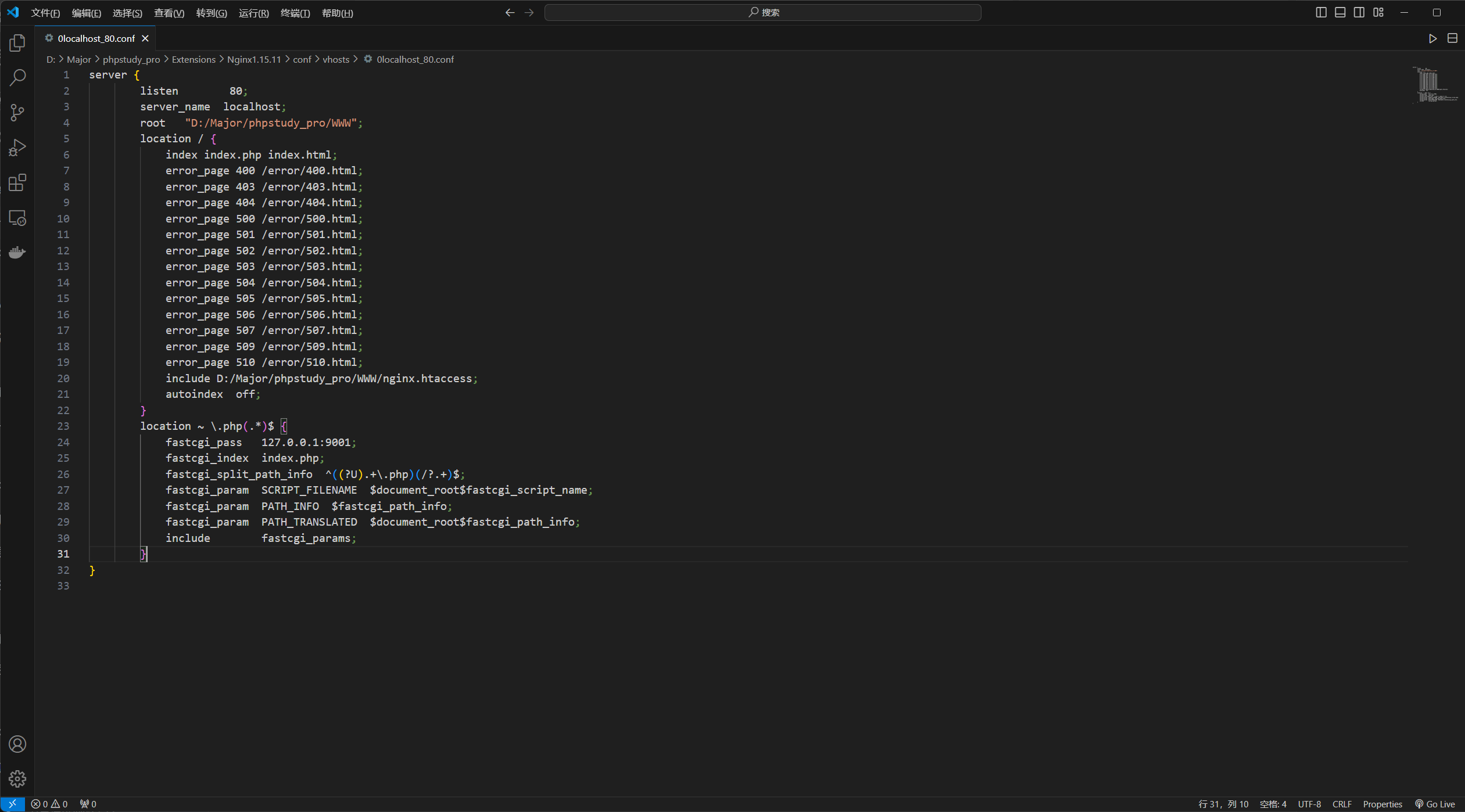The image size is (1465, 812).
Task: Click "listen" directive on line 2
Action: [159, 91]
